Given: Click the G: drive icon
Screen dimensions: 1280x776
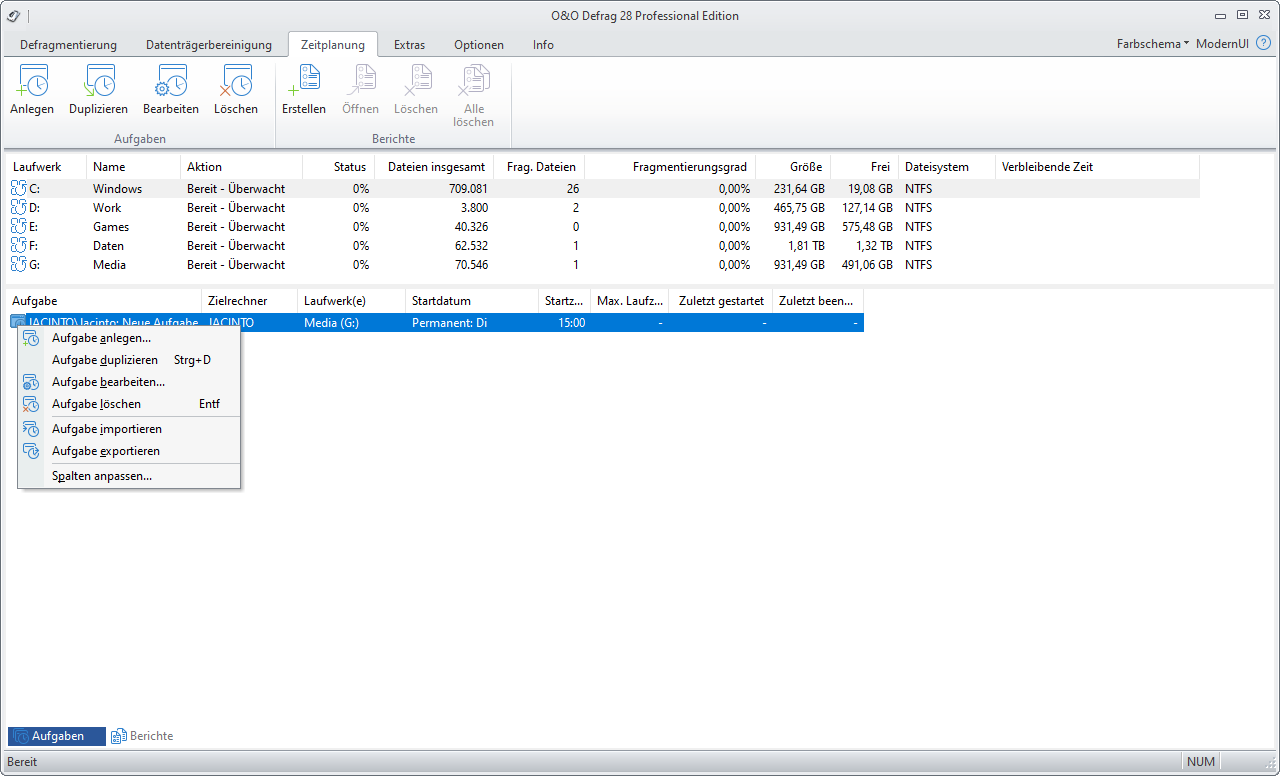Looking at the screenshot, I should coord(18,264).
